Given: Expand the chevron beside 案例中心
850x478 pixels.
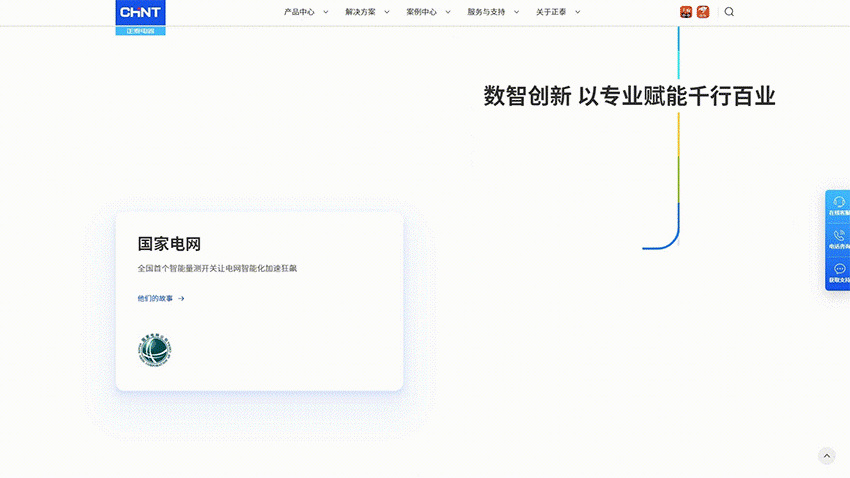Looking at the screenshot, I should pos(448,12).
